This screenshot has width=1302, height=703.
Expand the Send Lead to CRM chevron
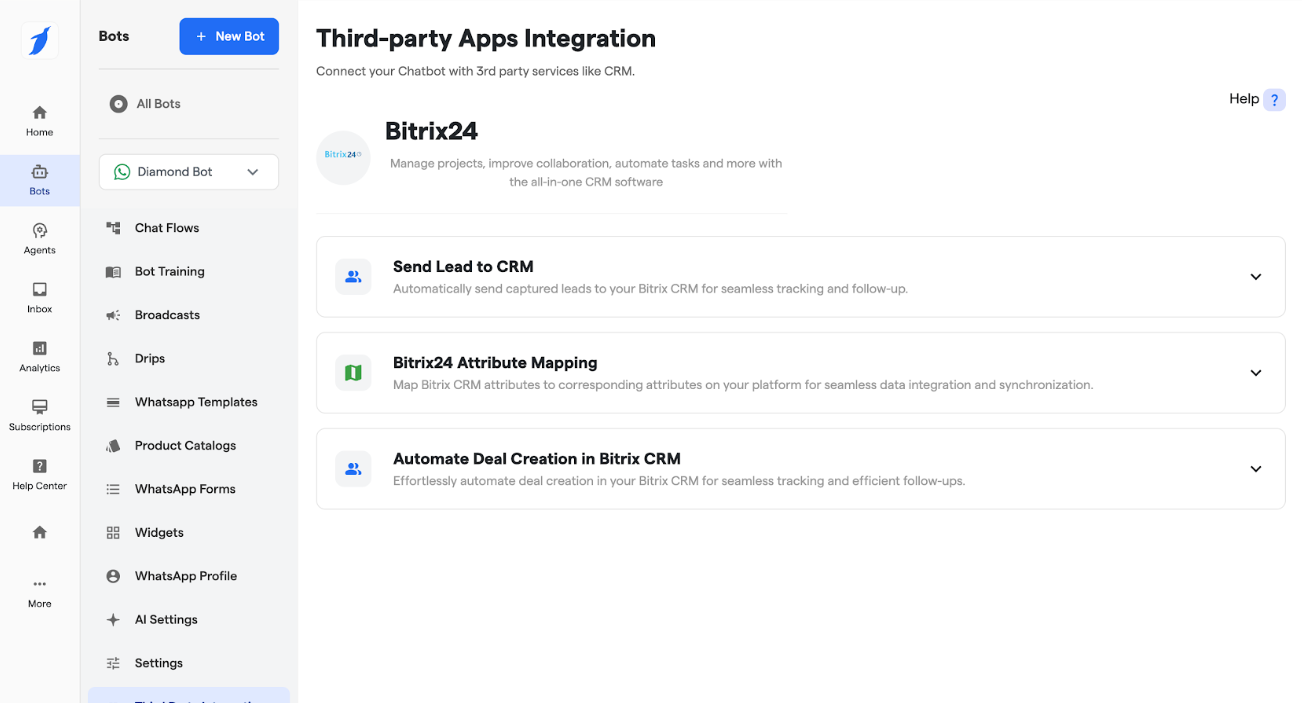click(x=1256, y=277)
